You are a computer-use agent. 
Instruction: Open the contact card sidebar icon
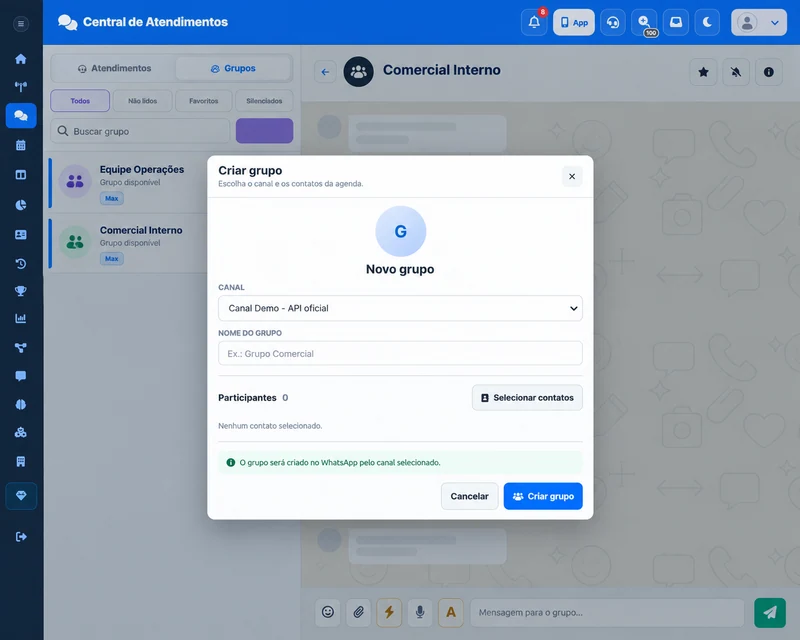click(21, 234)
